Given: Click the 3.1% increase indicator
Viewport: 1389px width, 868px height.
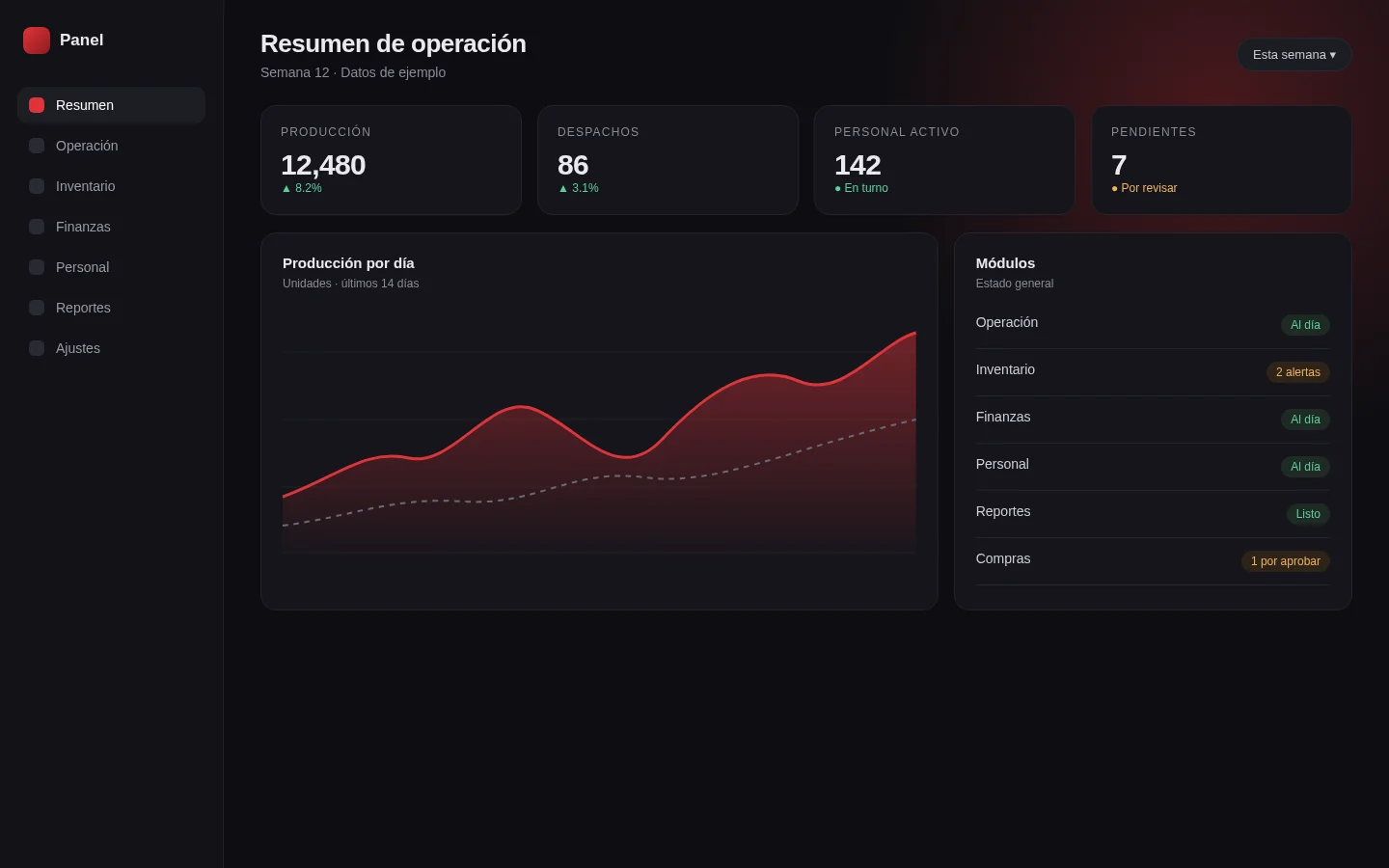Looking at the screenshot, I should 578,188.
